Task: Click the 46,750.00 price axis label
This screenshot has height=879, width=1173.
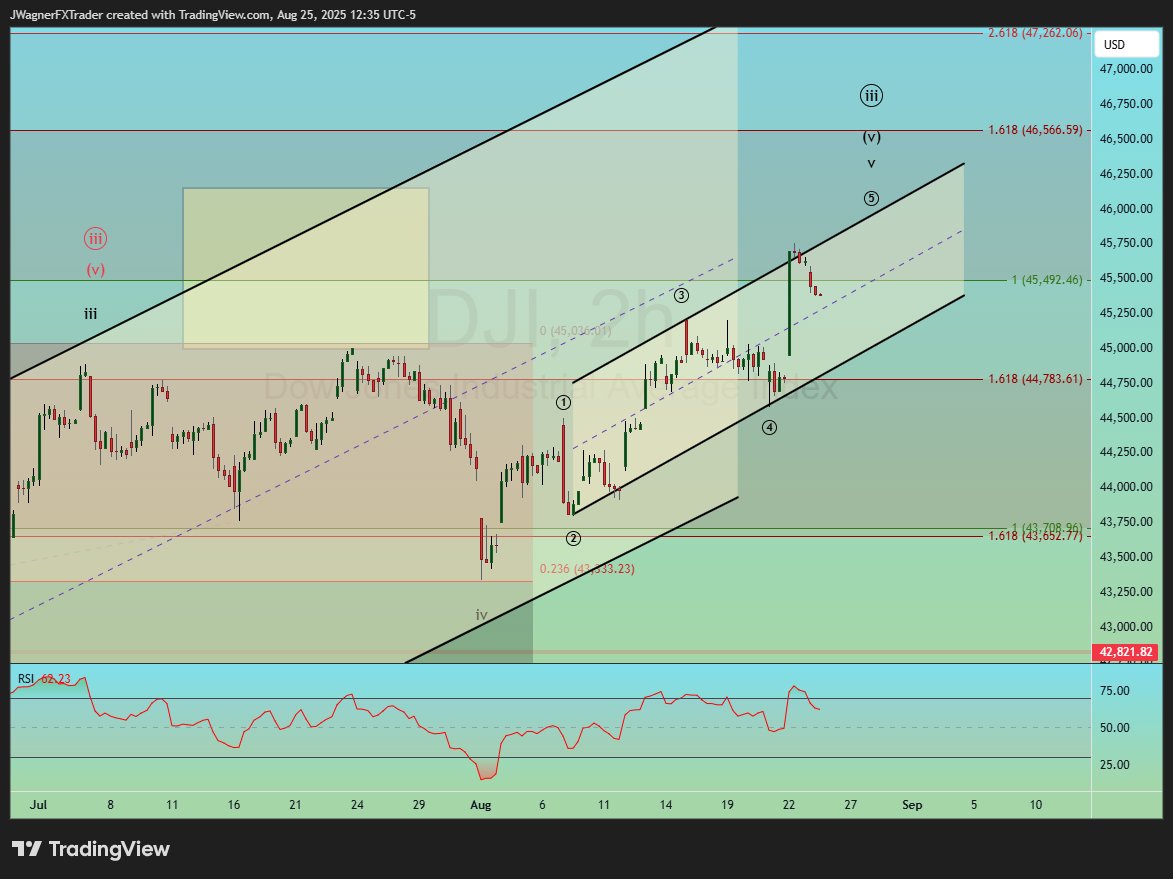Action: [1125, 103]
